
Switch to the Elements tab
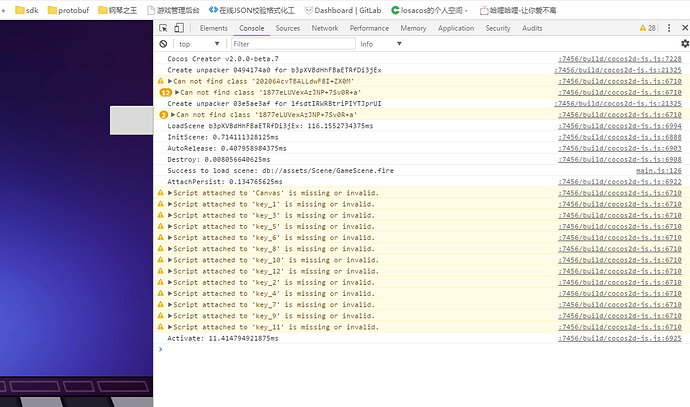tap(213, 28)
